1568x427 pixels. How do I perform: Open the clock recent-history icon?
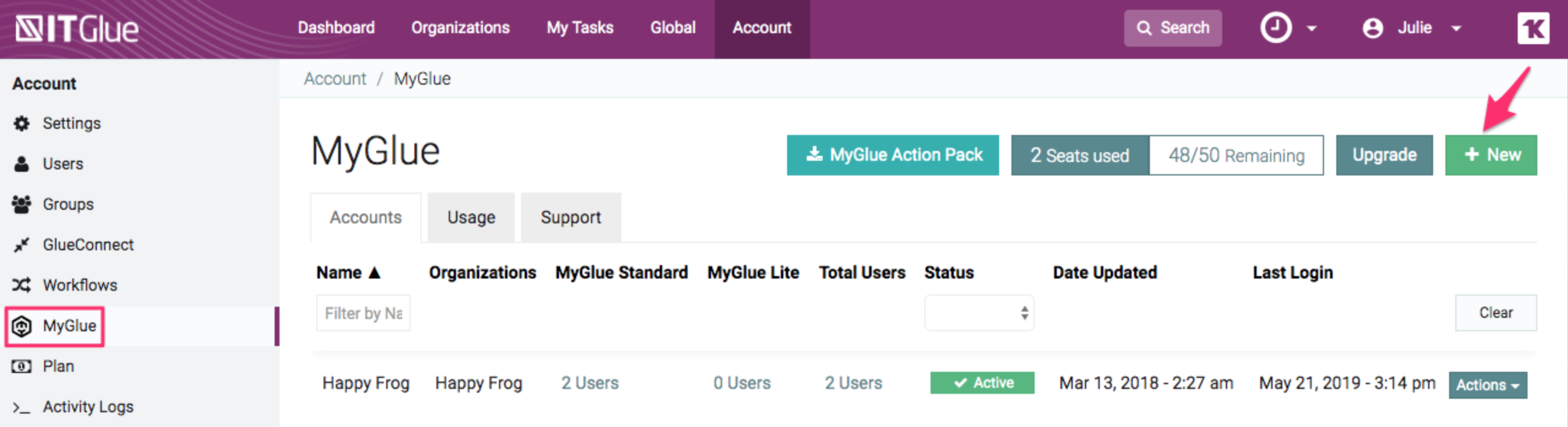[1276, 28]
